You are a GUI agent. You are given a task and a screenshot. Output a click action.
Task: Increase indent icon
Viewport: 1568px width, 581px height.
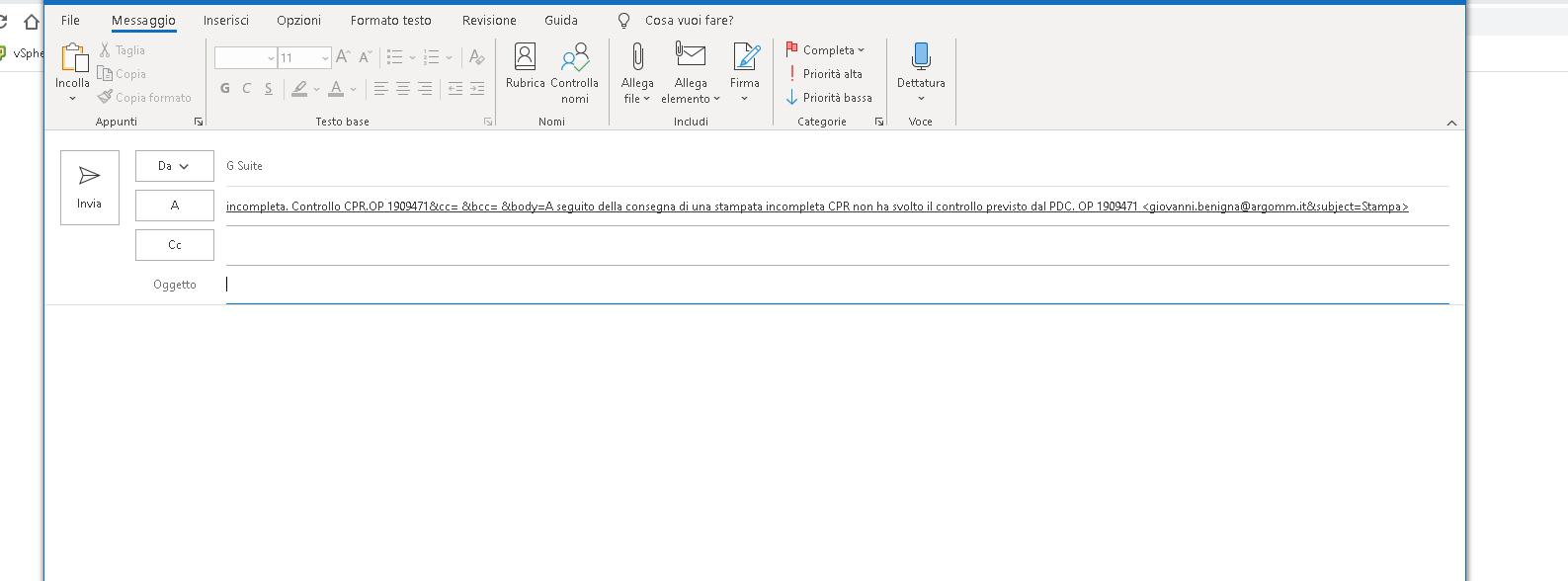click(x=477, y=88)
